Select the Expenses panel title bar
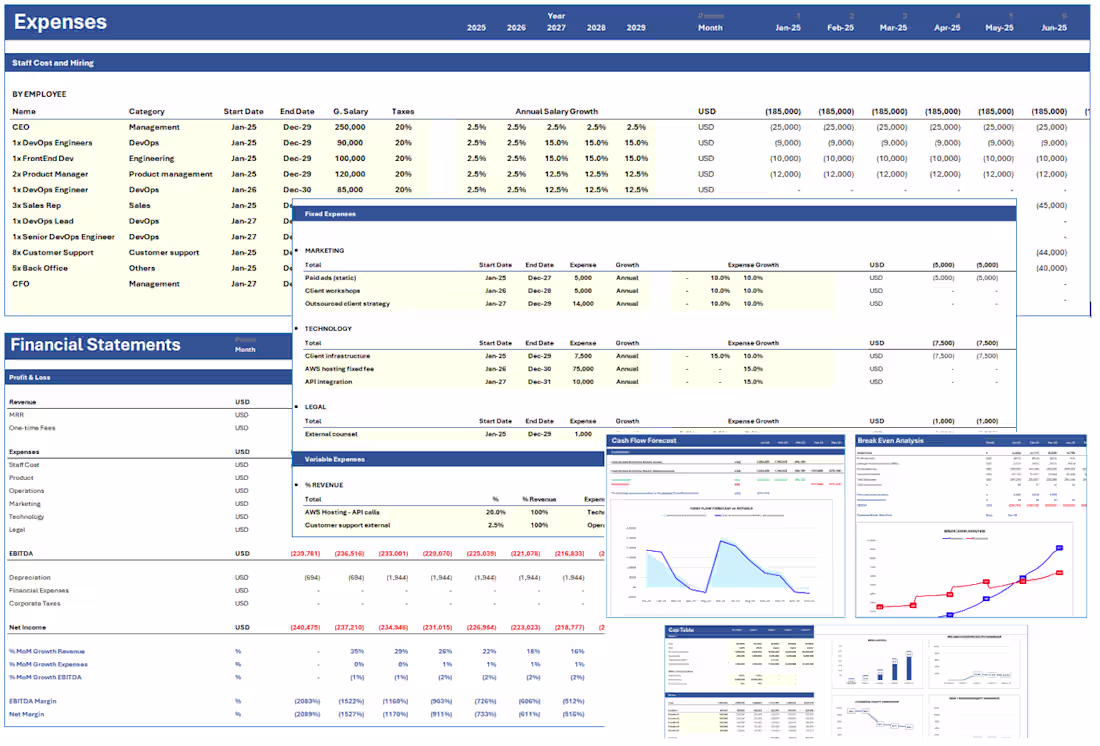This screenshot has width=1100, height=746. [60, 20]
